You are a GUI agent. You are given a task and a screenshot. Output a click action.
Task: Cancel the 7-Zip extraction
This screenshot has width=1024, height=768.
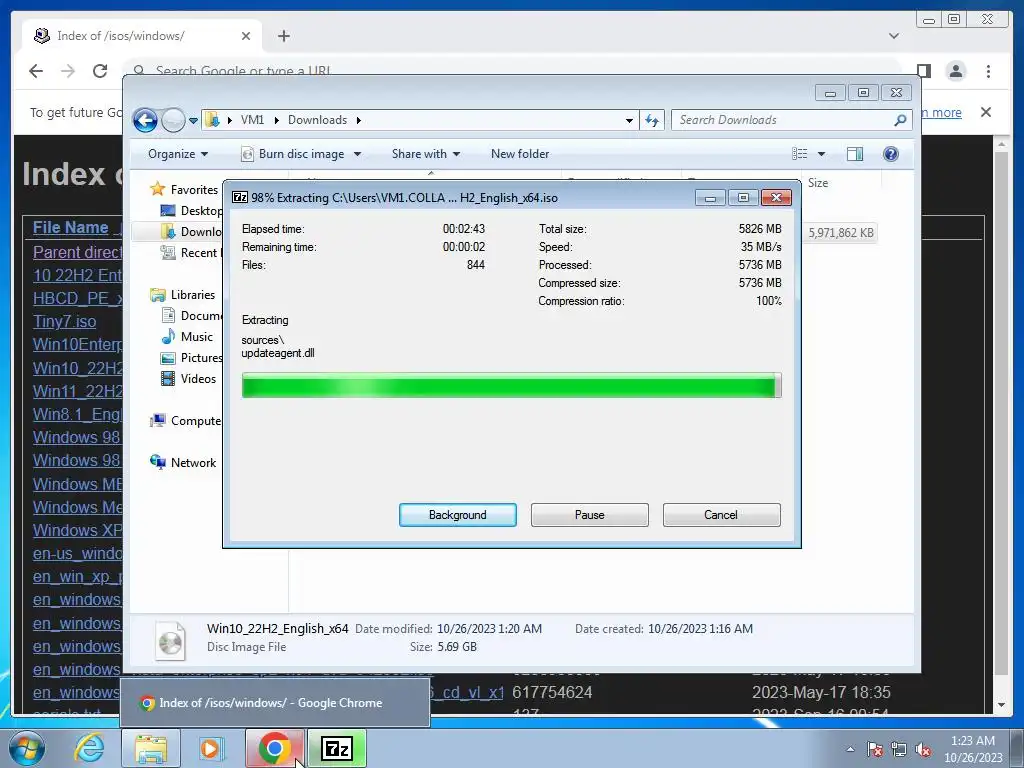click(x=721, y=515)
